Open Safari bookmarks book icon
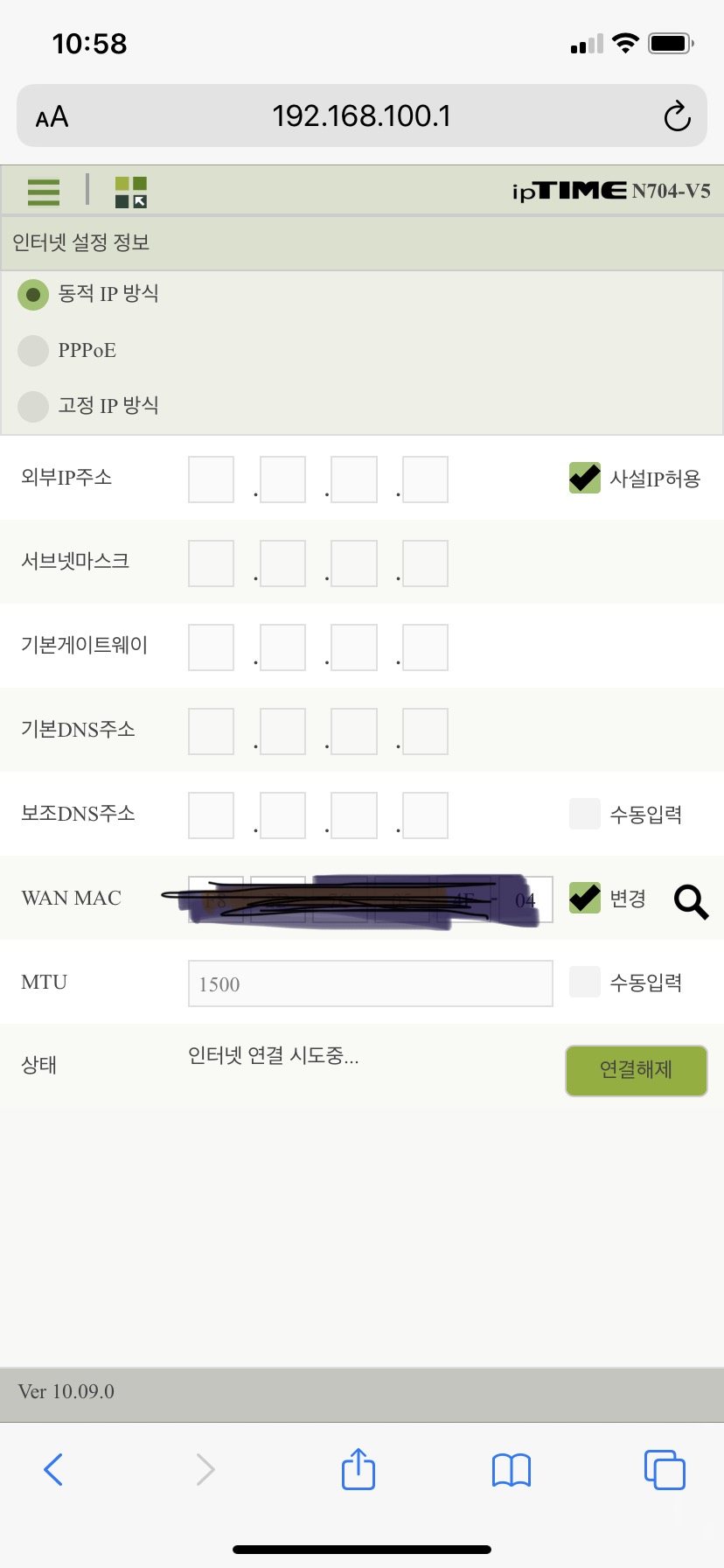The image size is (724, 1568). tap(512, 1470)
